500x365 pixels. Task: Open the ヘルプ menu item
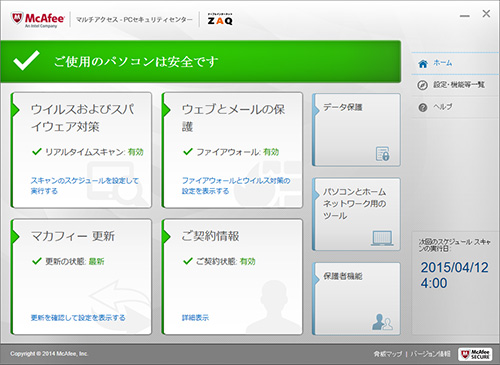click(455, 107)
